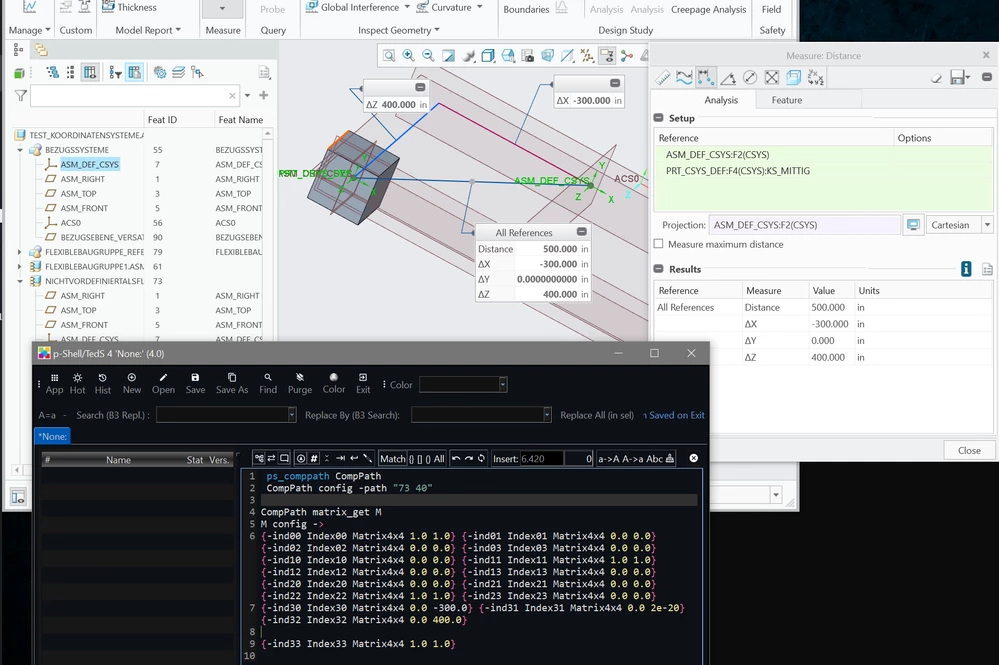Open the display style cube icon
Screen dimensions: 999x665
coord(488,56)
